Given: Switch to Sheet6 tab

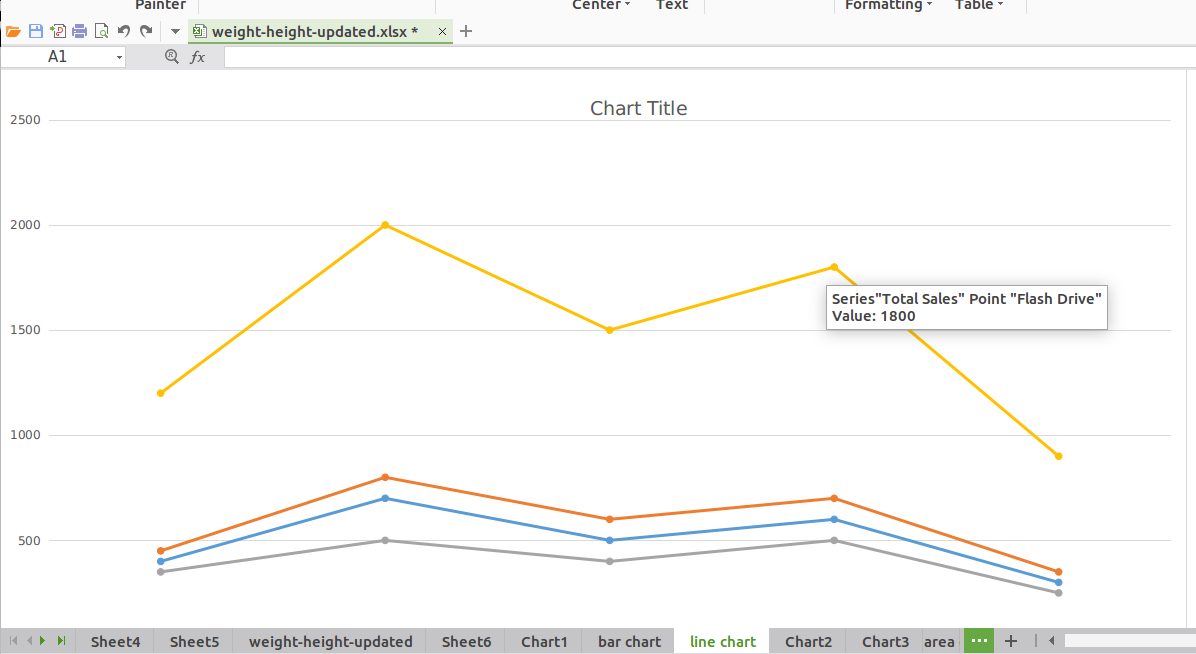Looking at the screenshot, I should [x=466, y=642].
